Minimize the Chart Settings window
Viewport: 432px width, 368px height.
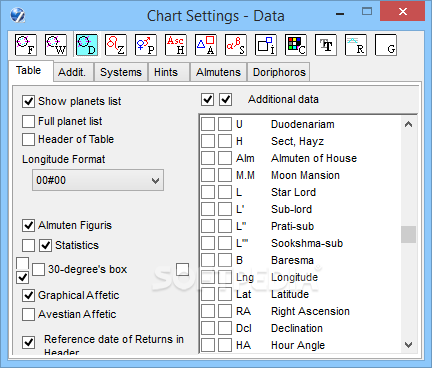(340, 14)
